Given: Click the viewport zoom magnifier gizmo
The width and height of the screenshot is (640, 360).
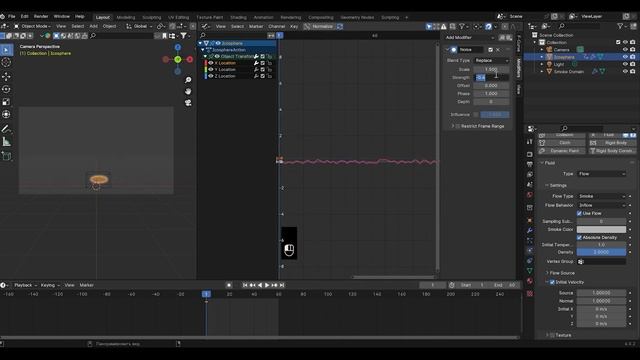Looking at the screenshot, I should [188, 80].
